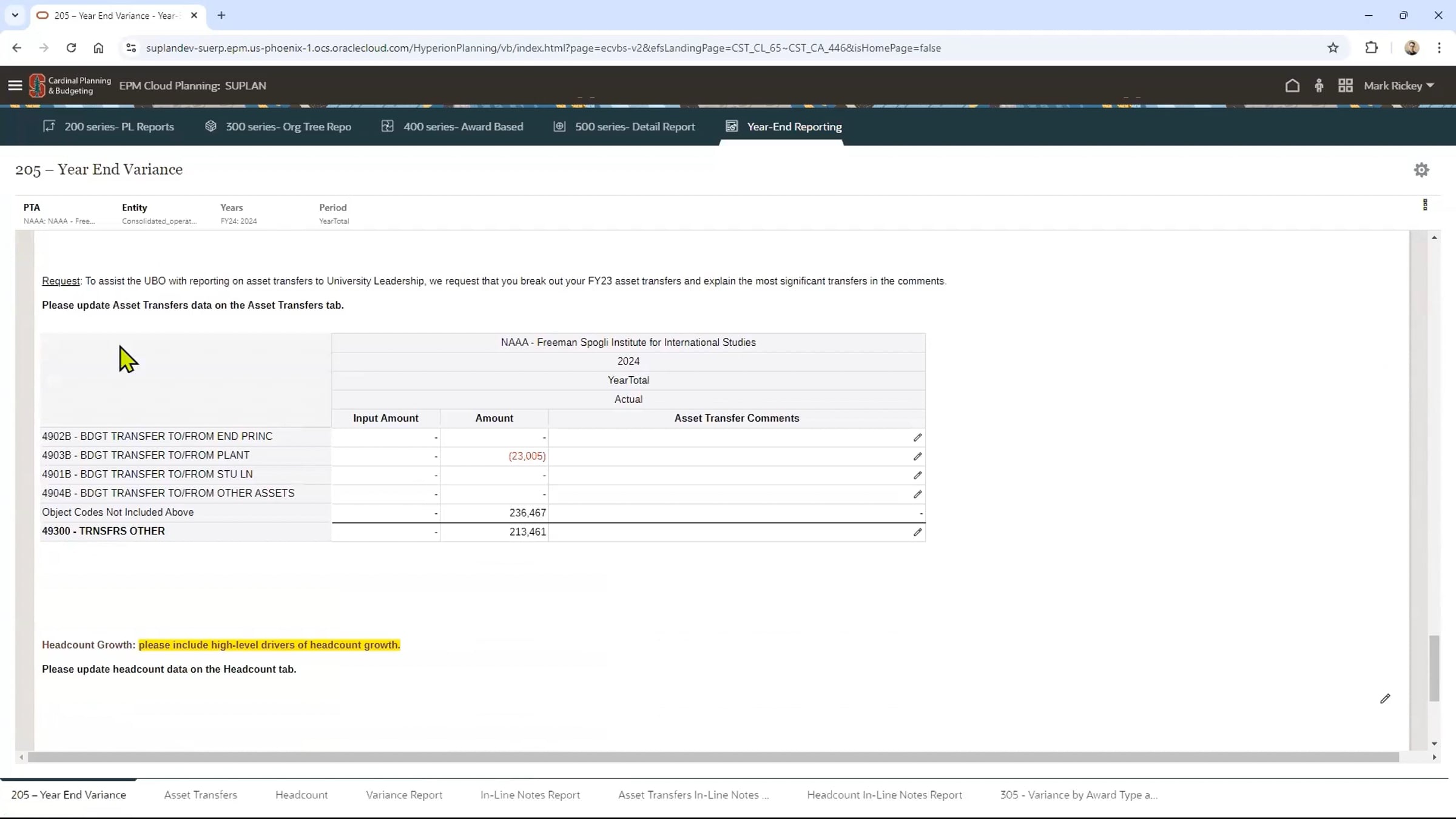Screen dimensions: 1456x819
Task: Edit comment for 4902B END PRINC row
Action: pyautogui.click(x=917, y=437)
